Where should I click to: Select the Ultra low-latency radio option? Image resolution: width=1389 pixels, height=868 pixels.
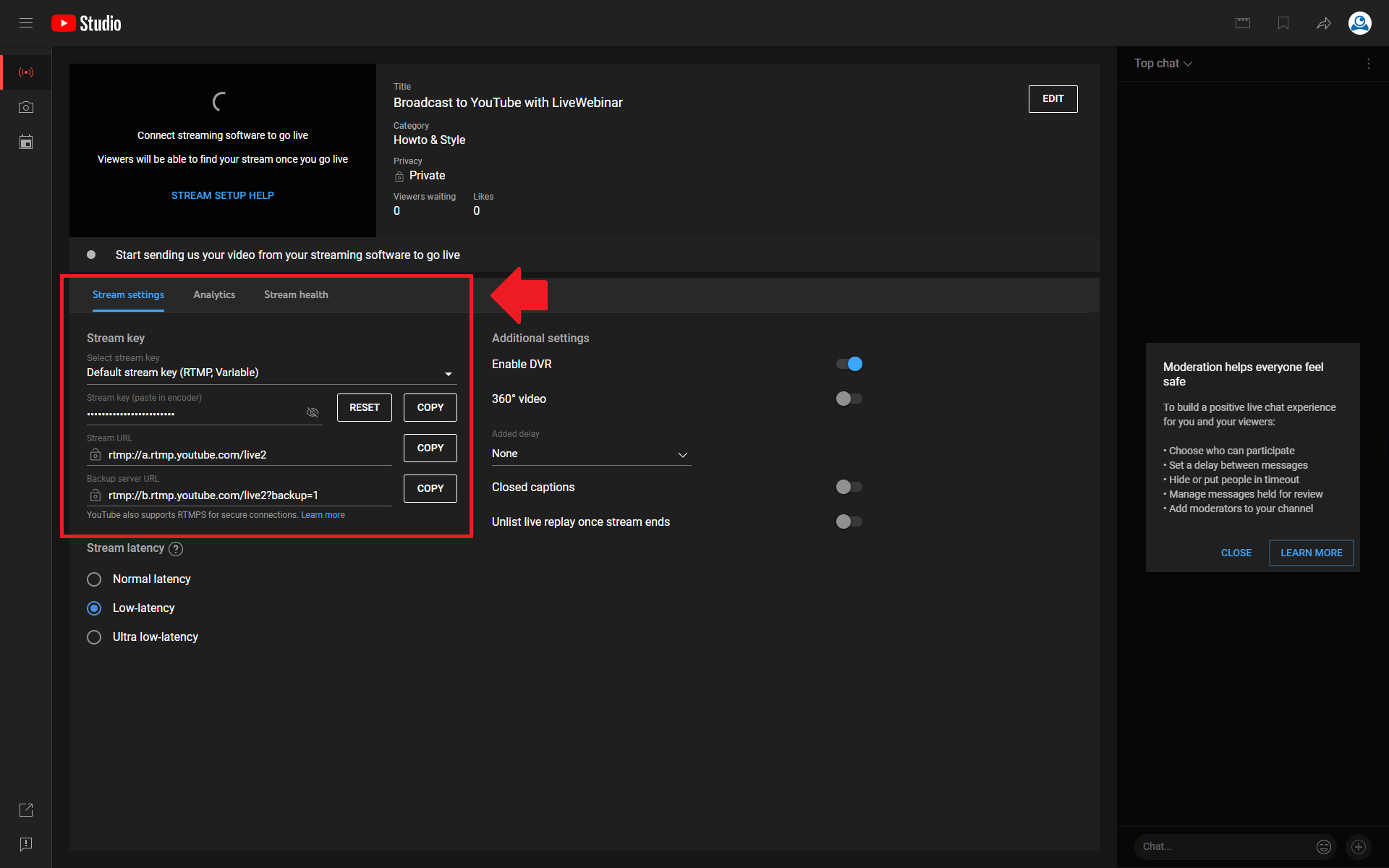(94, 637)
